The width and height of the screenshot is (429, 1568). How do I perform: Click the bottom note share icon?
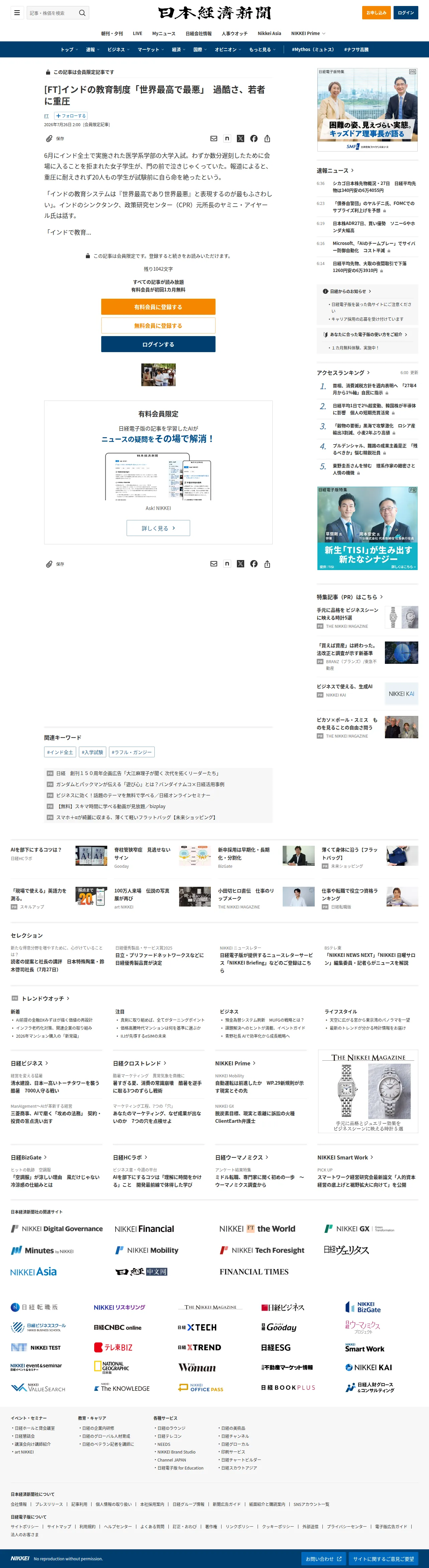pyautogui.click(x=227, y=564)
